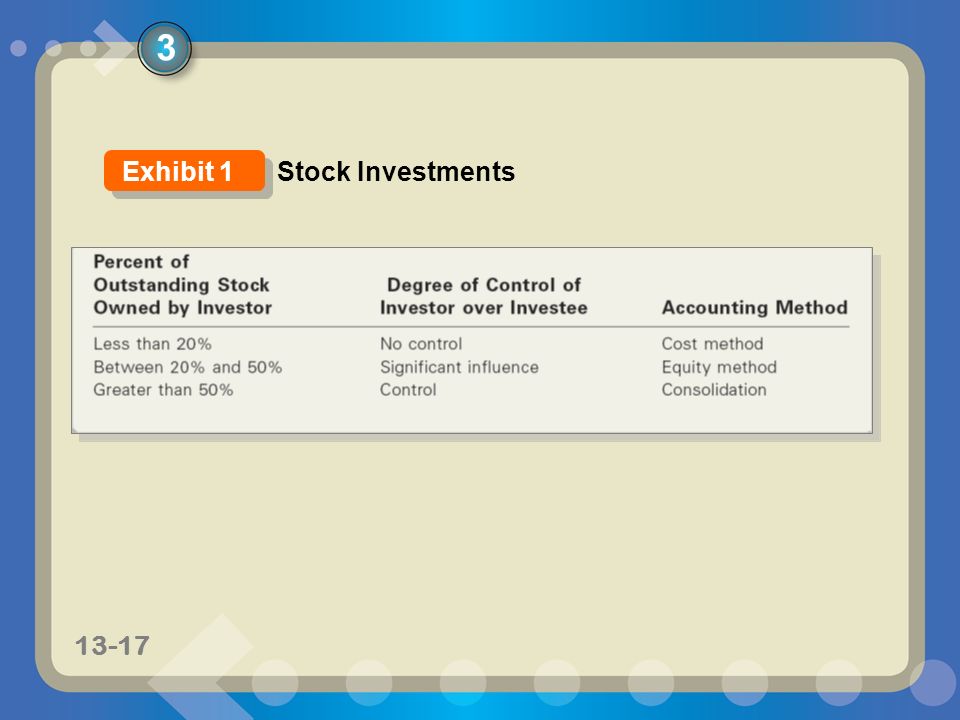Click the Percent of Outstanding Stock header
The width and height of the screenshot is (960, 720).
coord(182,285)
